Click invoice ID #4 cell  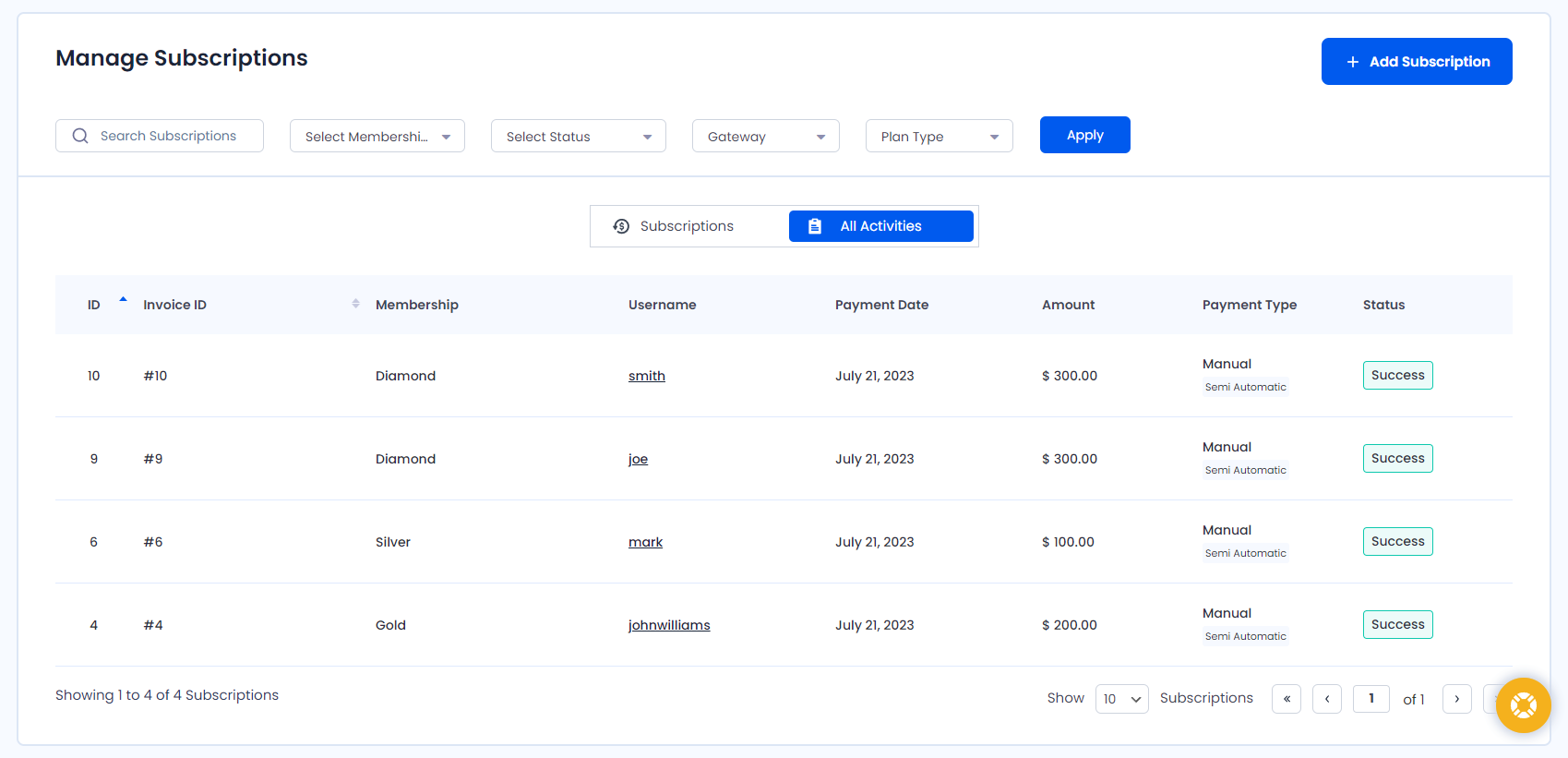coord(153,625)
